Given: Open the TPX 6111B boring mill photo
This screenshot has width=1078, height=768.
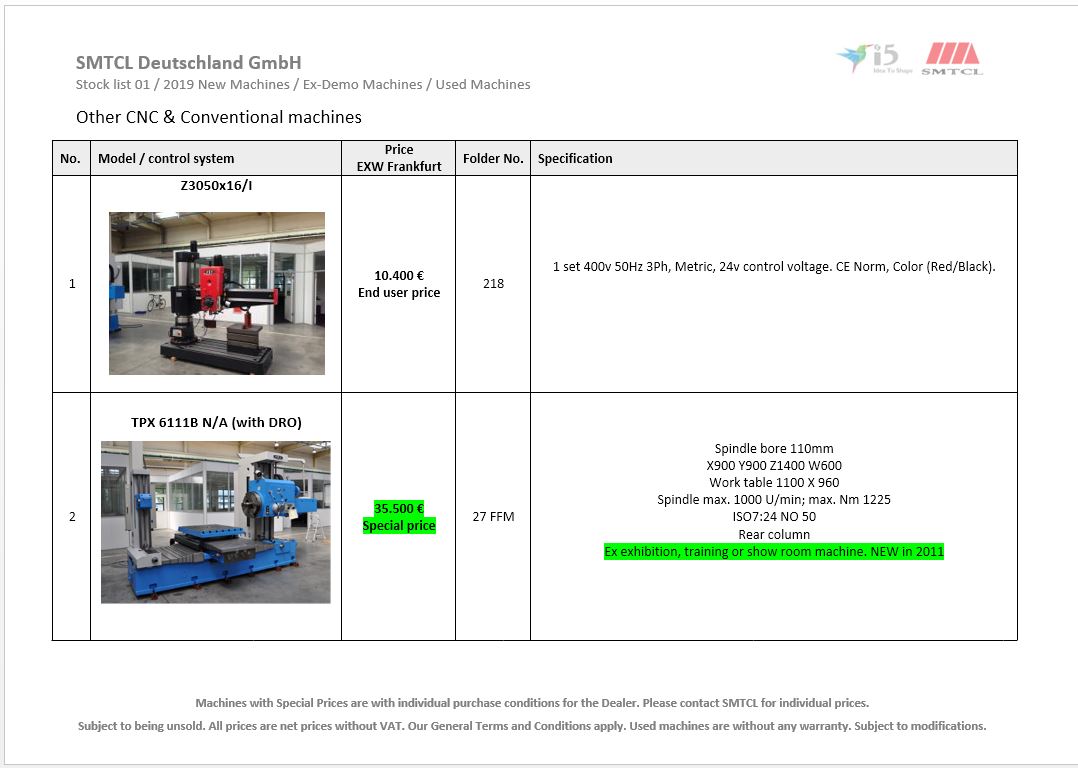Looking at the screenshot, I should point(216,523).
